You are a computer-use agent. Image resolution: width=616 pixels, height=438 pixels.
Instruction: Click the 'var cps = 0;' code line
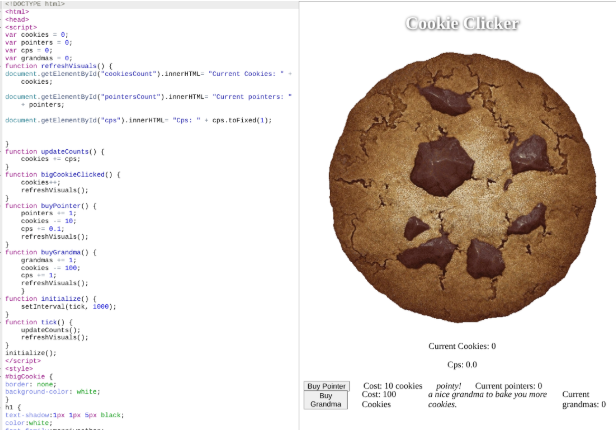(x=29, y=50)
